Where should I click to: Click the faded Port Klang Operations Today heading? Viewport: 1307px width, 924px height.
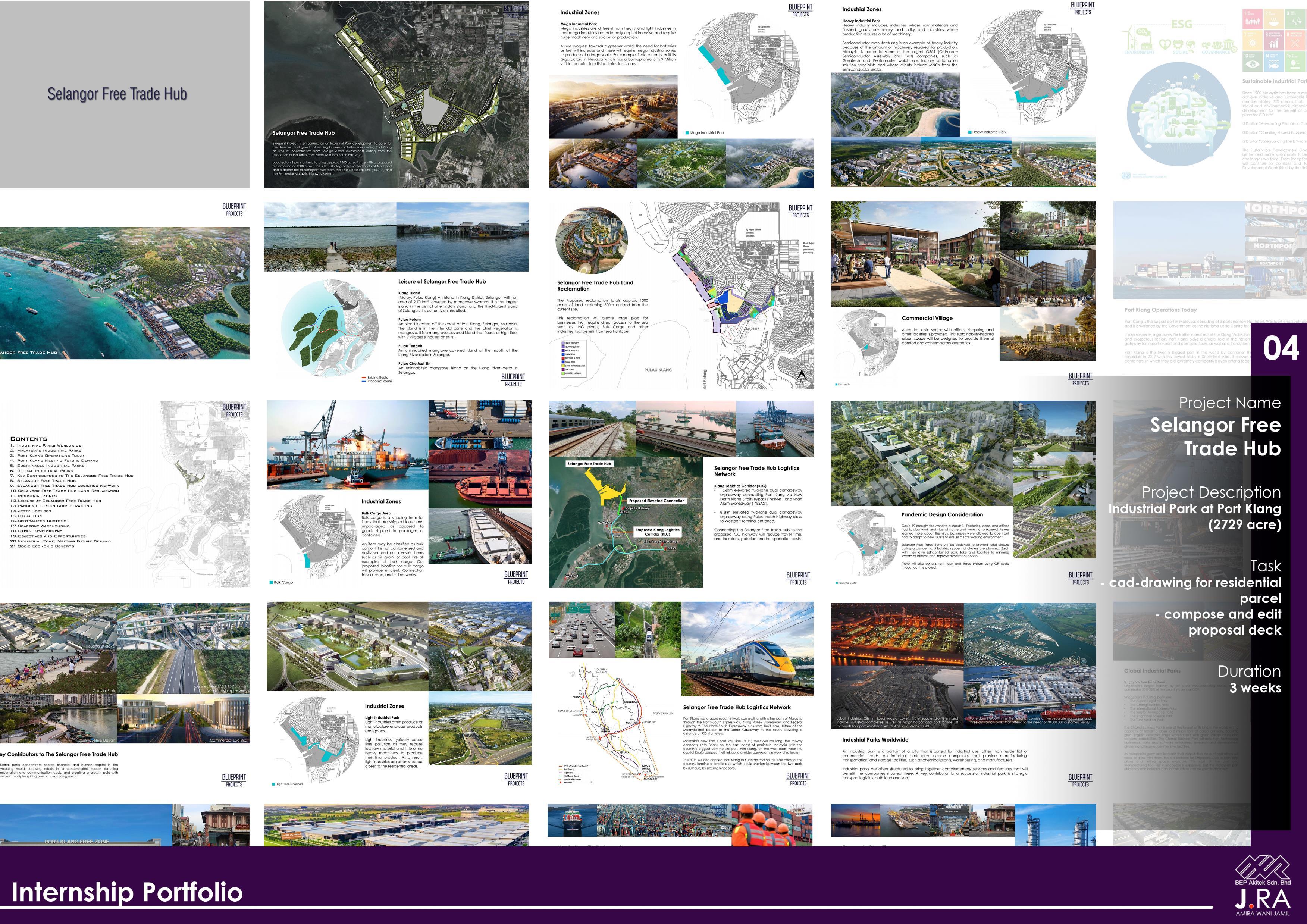1160,310
